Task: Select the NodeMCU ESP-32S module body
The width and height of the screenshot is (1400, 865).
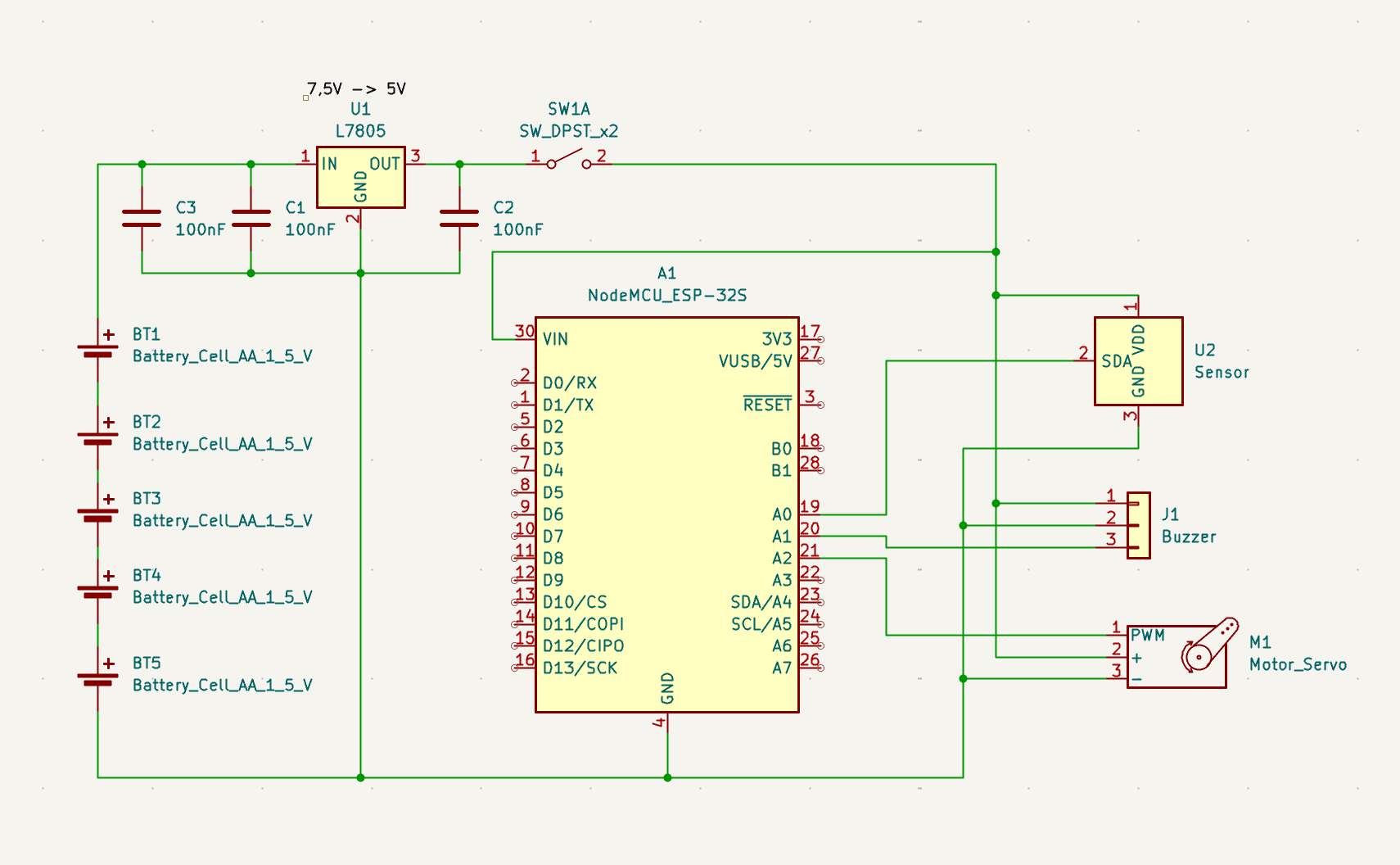Action: (667, 514)
